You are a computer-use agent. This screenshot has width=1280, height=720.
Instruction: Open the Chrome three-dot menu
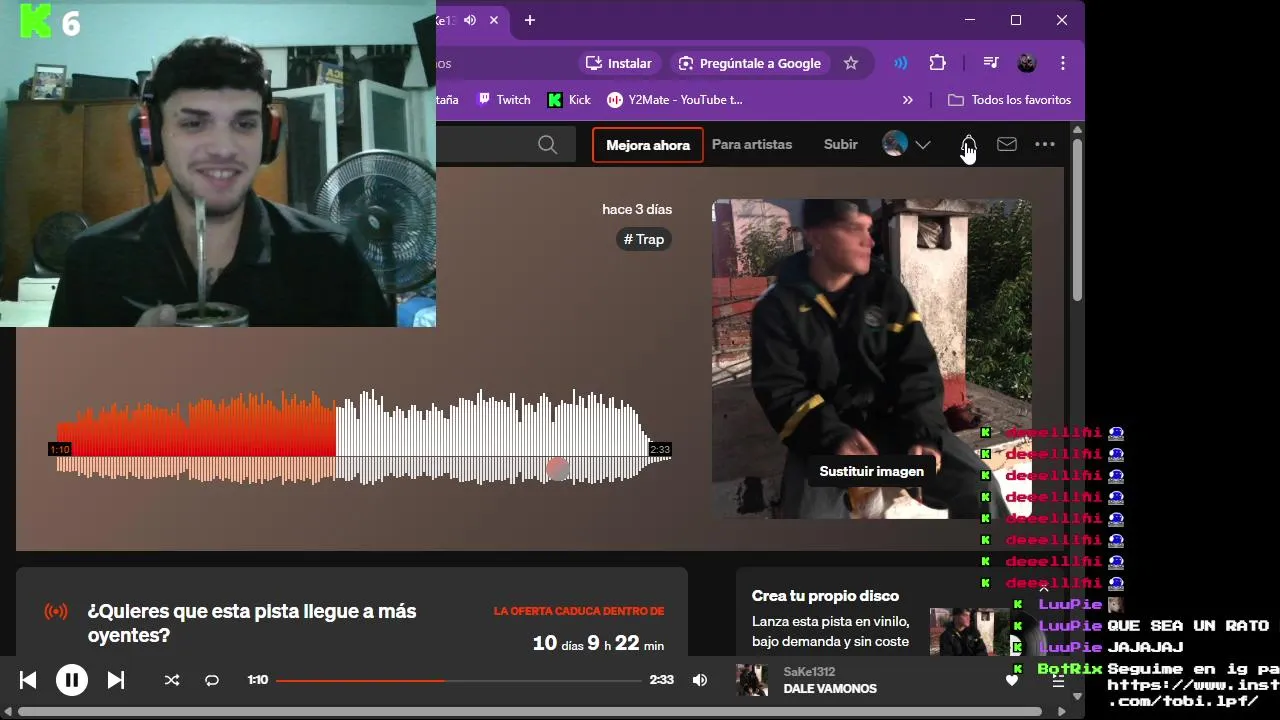1063,63
